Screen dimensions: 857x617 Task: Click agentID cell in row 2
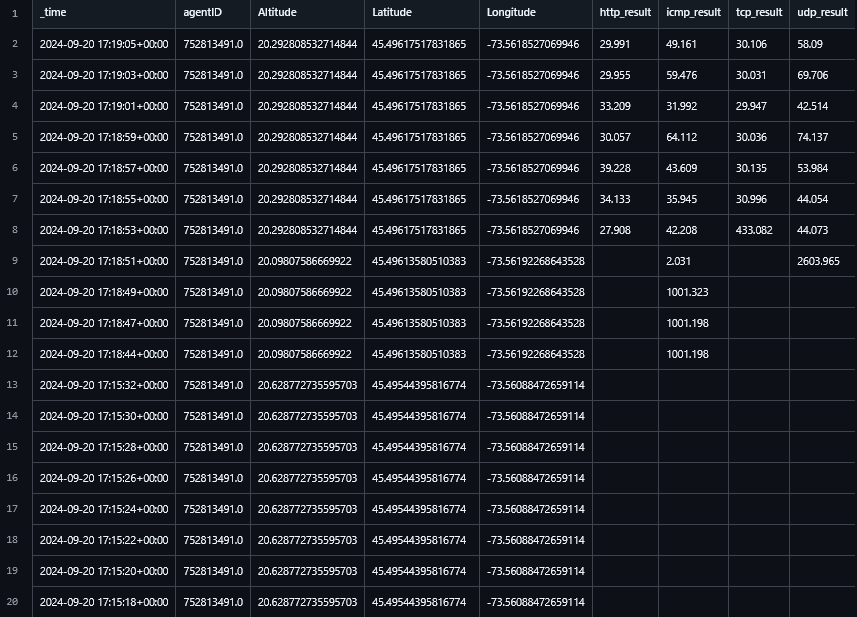[213, 44]
